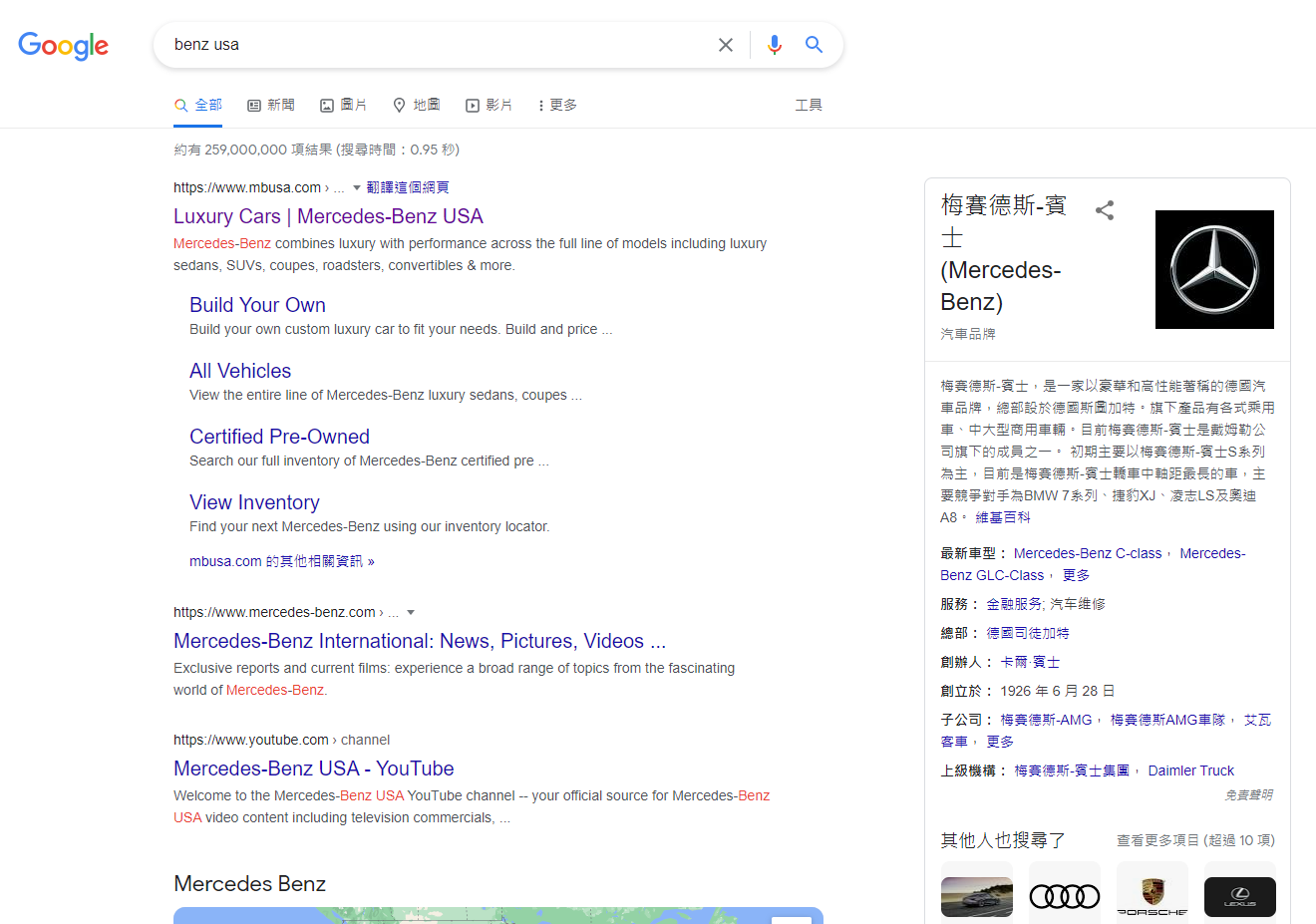Click the 約有 259,000,000 項結果 stats text
The image size is (1316, 924).
click(x=316, y=150)
